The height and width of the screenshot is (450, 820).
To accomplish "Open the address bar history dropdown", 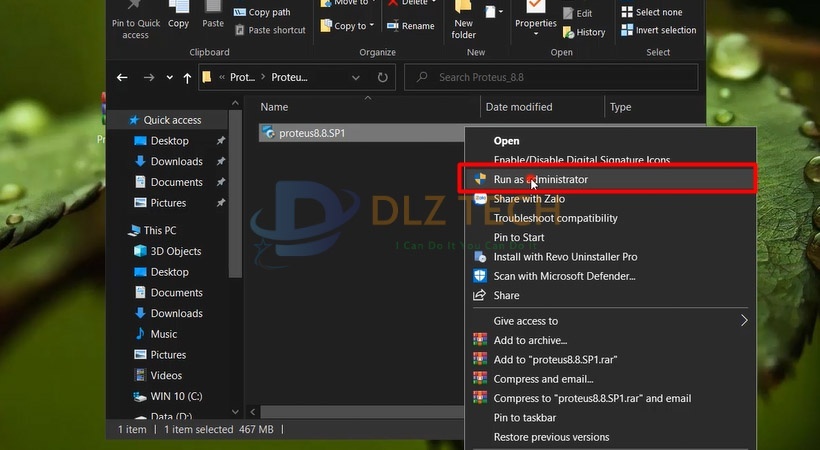I will coord(356,77).
